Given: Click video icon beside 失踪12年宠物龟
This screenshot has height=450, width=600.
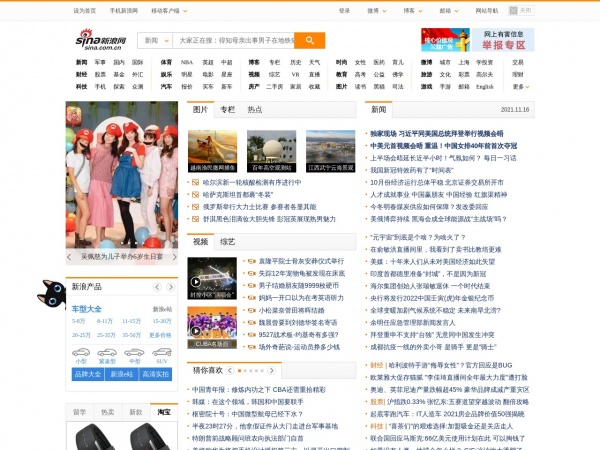Looking at the screenshot, I should point(251,274).
